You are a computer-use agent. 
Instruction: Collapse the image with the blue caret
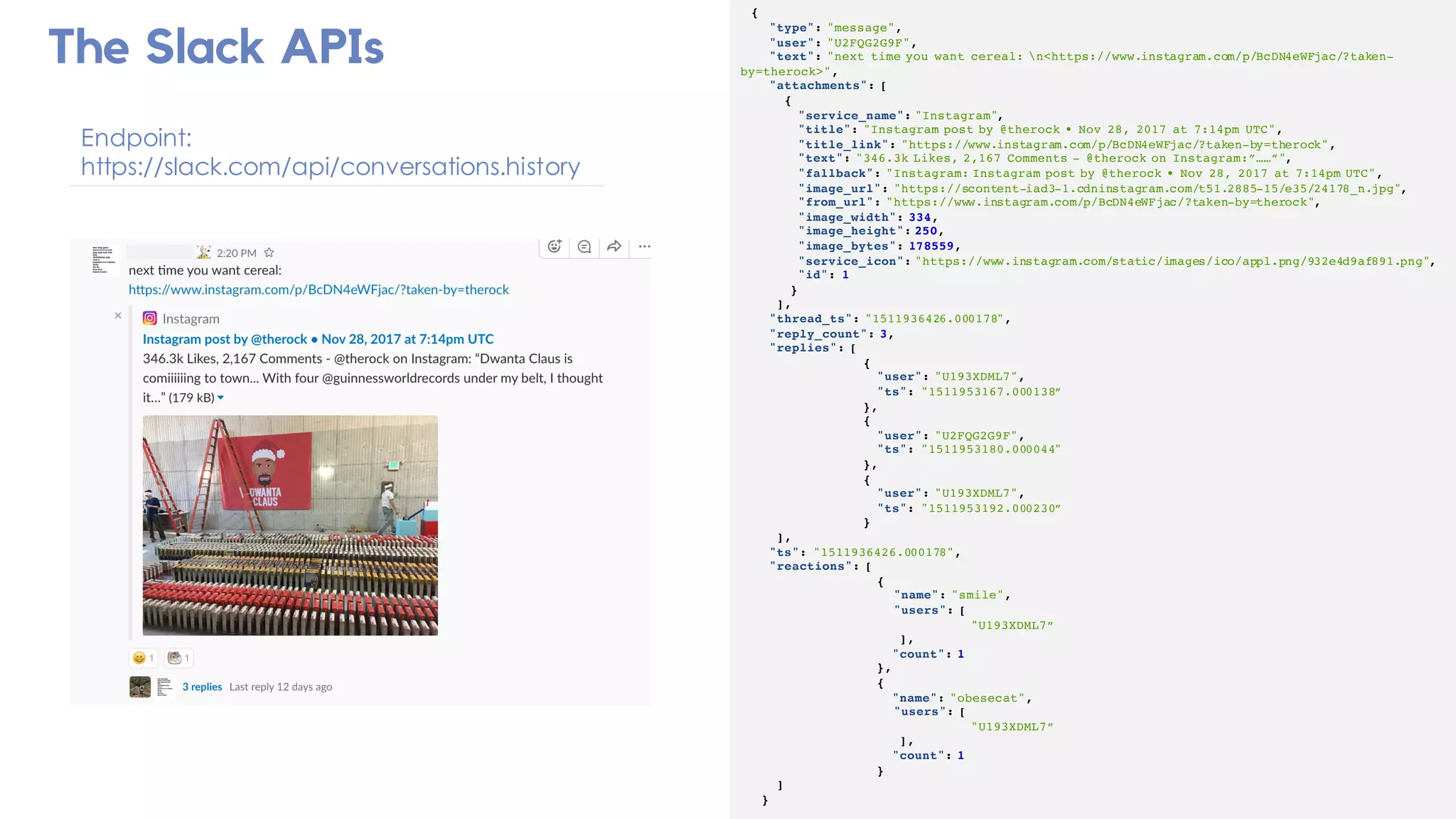pos(220,397)
